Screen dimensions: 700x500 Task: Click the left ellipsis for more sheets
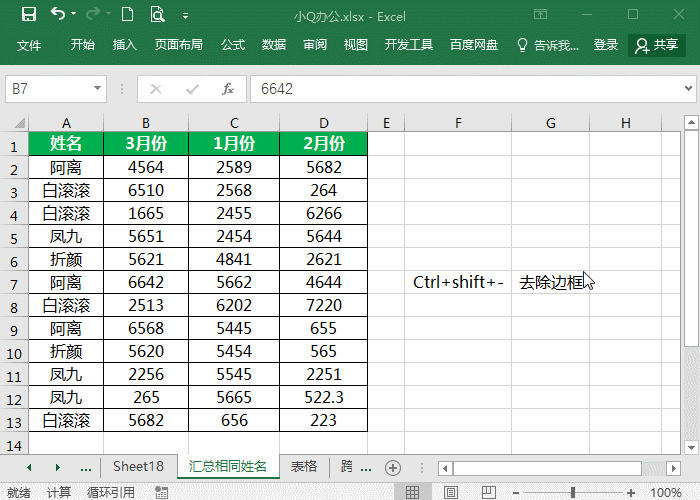tap(86, 467)
